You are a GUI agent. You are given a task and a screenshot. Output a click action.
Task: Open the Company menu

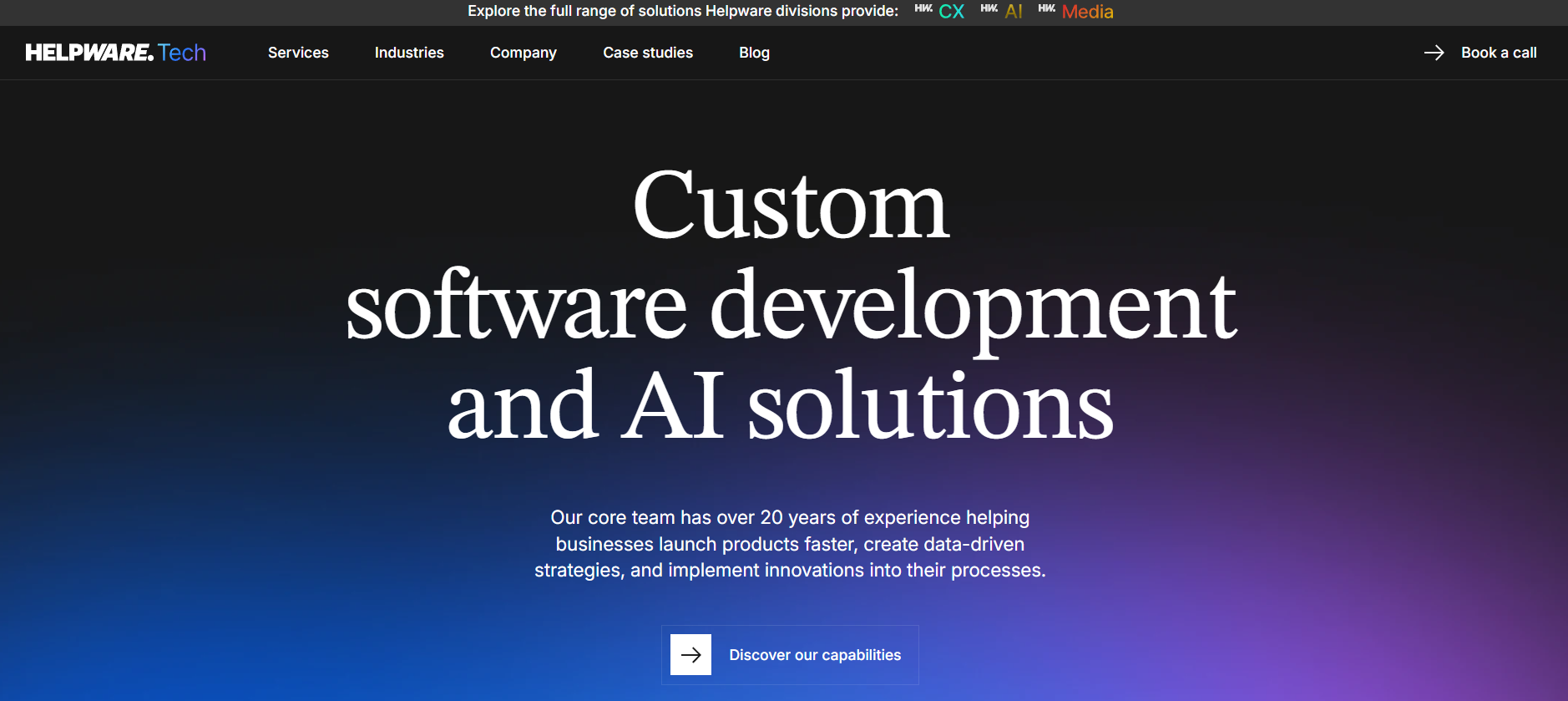pyautogui.click(x=524, y=53)
